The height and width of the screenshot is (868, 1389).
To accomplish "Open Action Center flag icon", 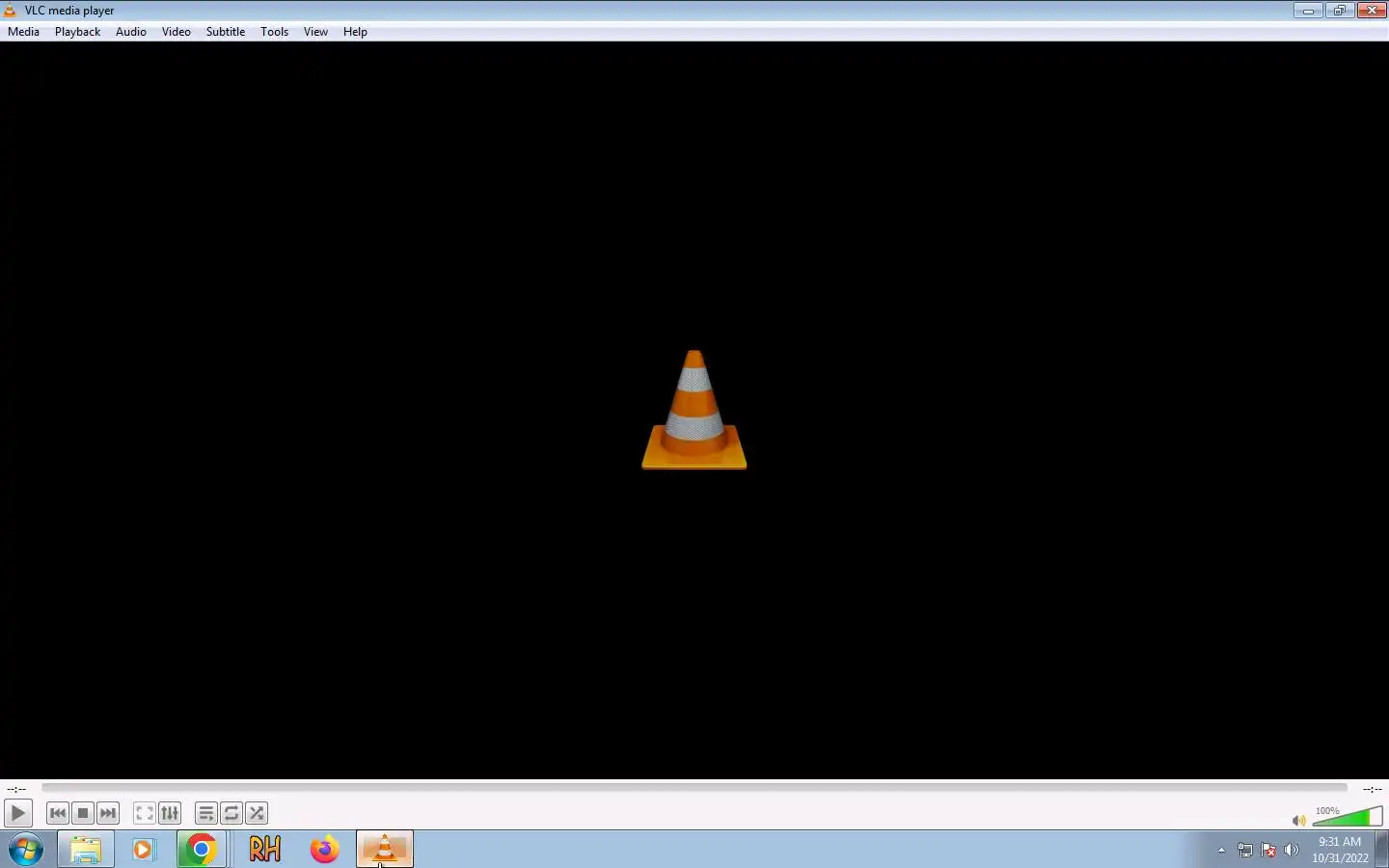I will [1268, 850].
